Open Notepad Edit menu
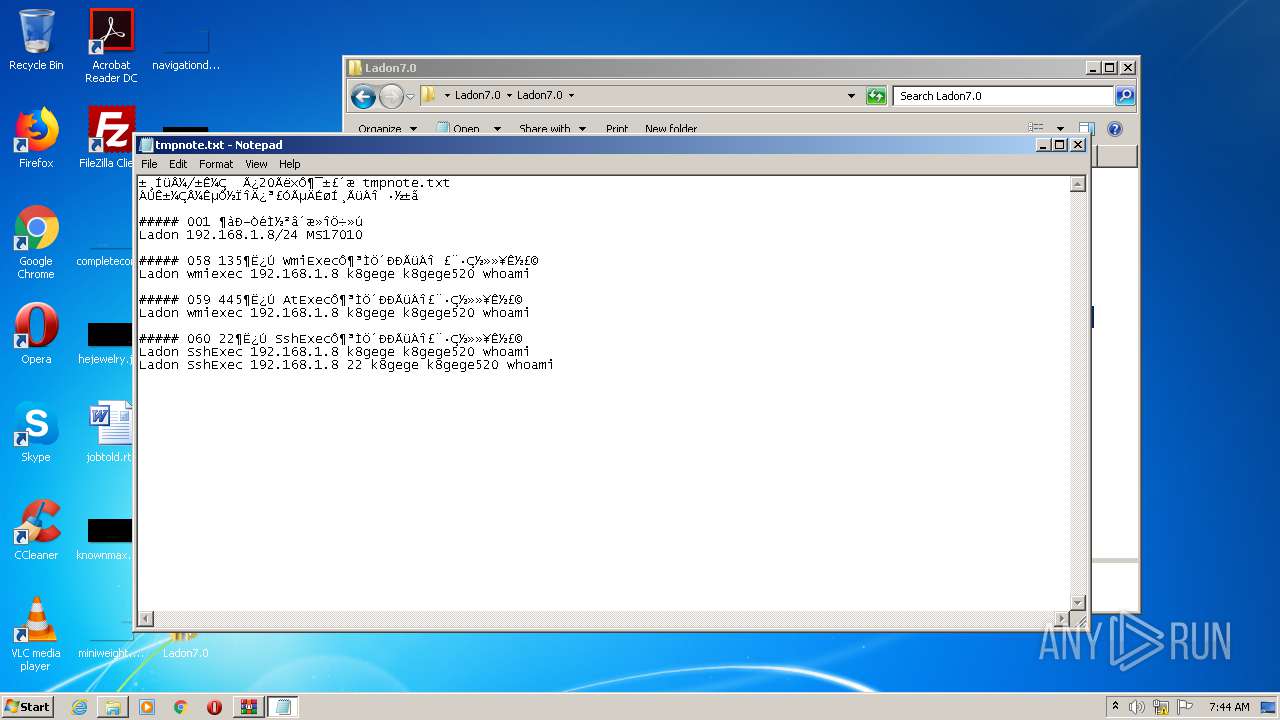The width and height of the screenshot is (1280, 720). (x=178, y=164)
